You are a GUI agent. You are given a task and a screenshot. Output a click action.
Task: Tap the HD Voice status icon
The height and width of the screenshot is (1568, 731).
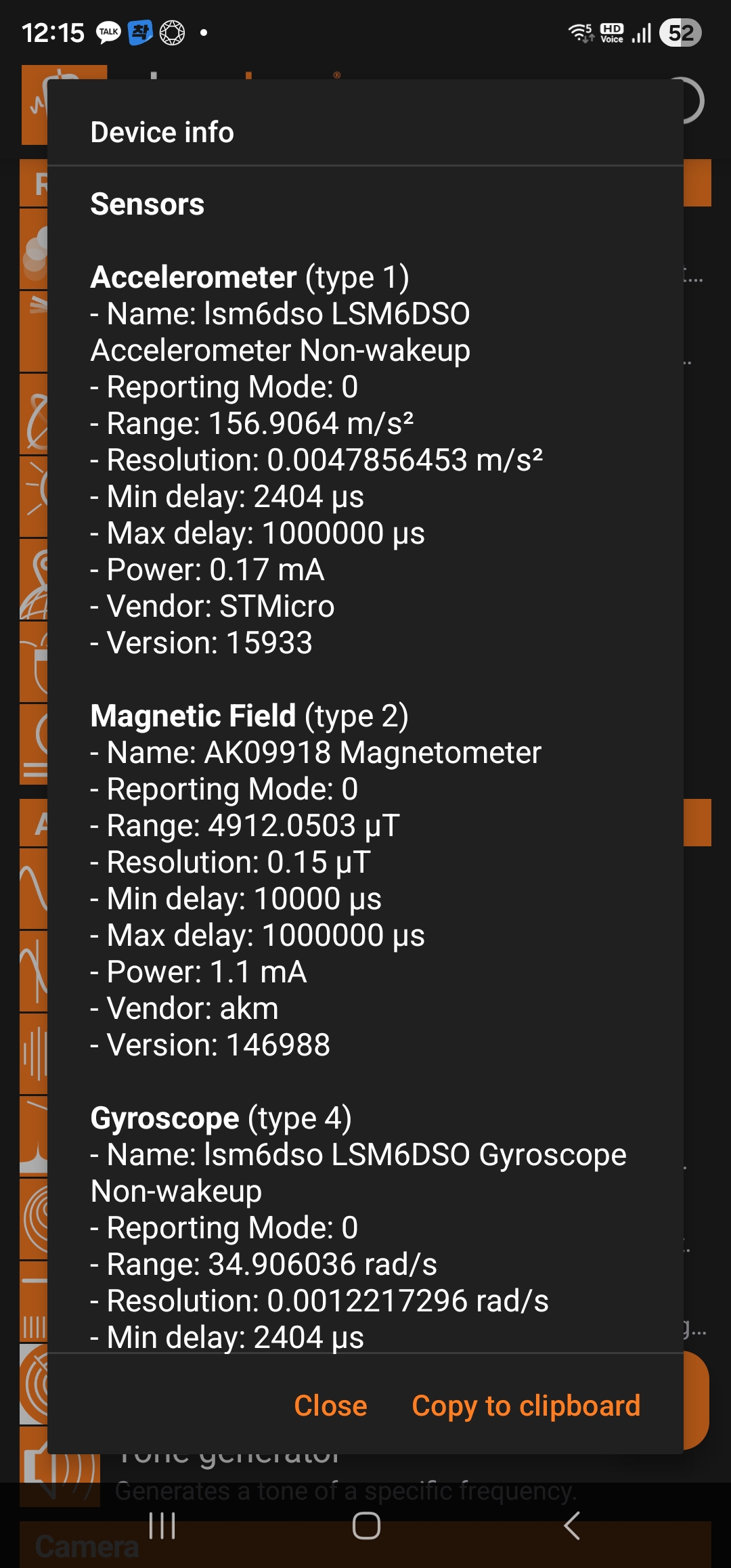pos(612,32)
